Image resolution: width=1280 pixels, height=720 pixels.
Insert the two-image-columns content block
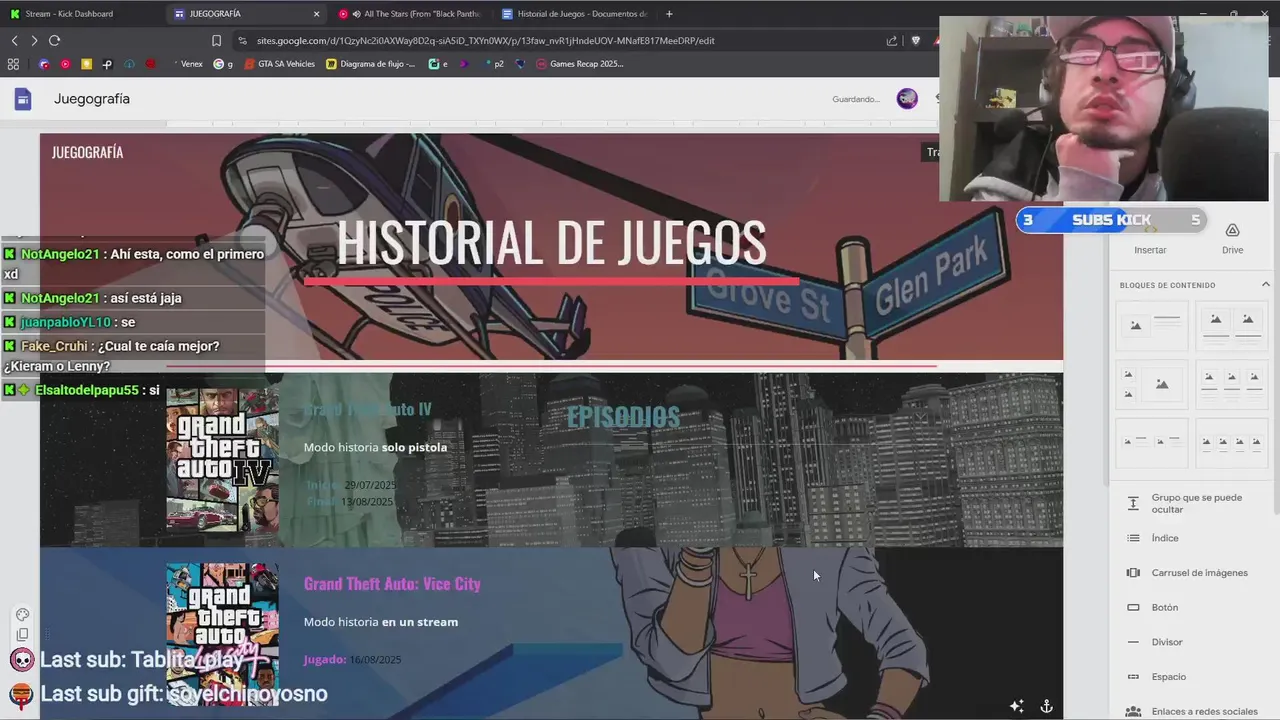[1232, 325]
